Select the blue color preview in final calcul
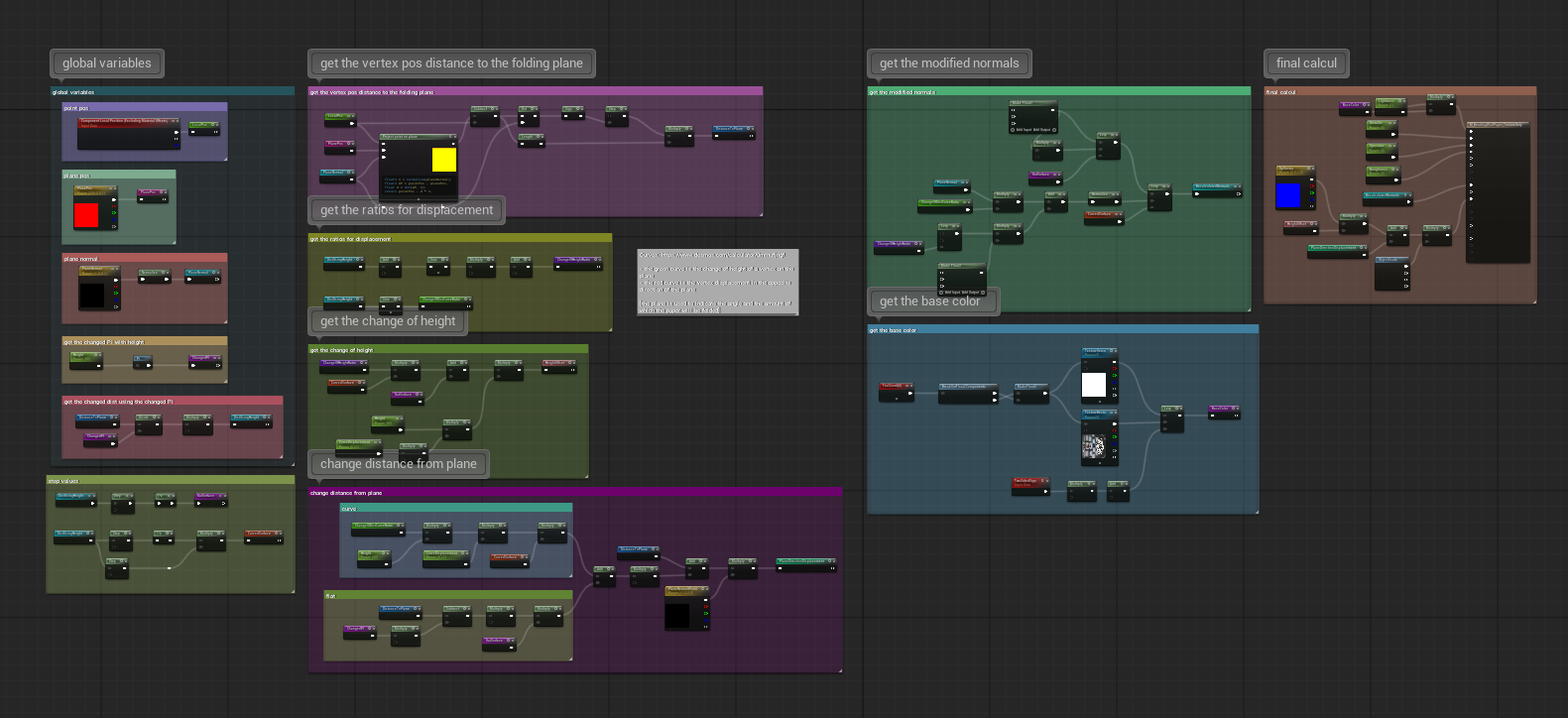This screenshot has width=1568, height=718. coord(1288,195)
